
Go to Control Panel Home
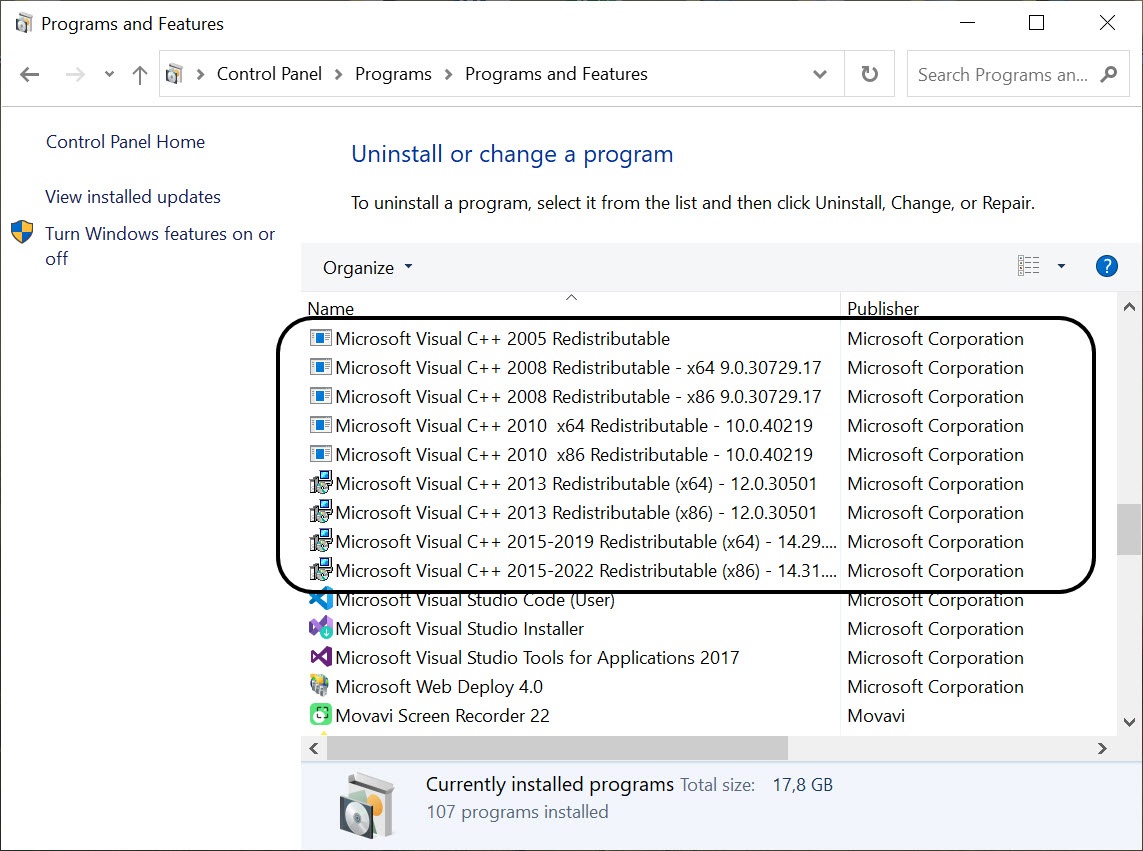(125, 142)
